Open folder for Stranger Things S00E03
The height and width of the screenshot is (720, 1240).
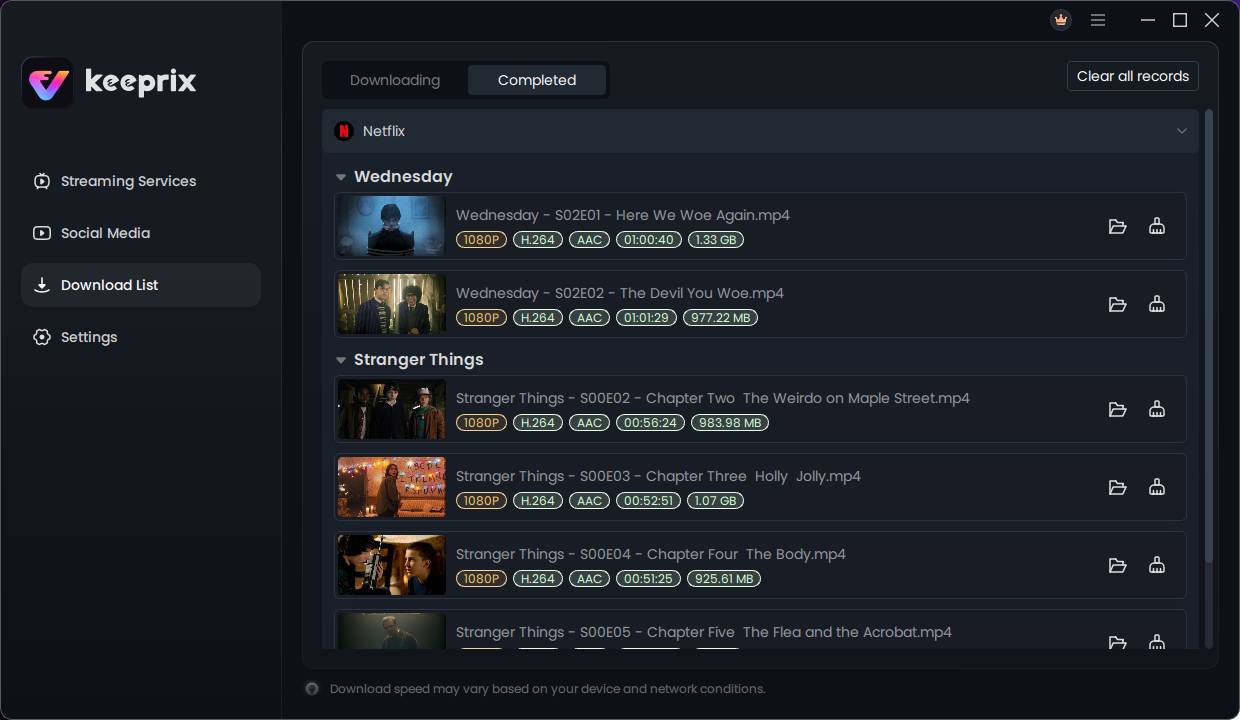coord(1118,487)
